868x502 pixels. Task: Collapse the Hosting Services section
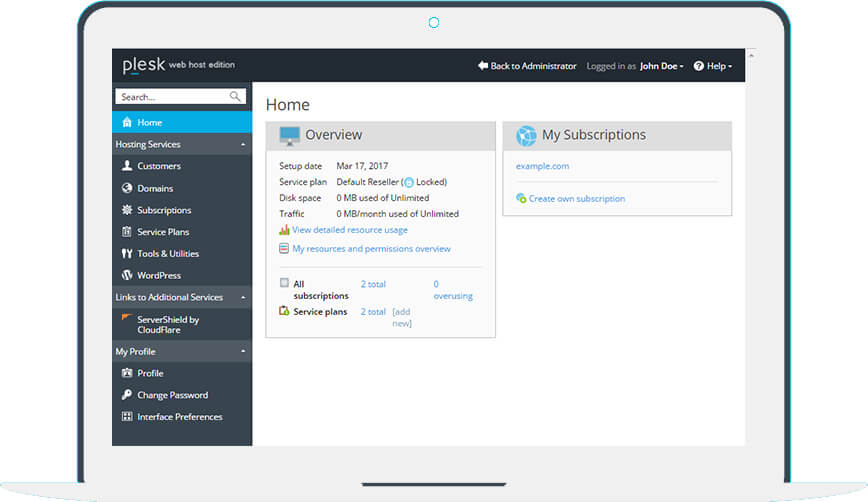click(244, 145)
